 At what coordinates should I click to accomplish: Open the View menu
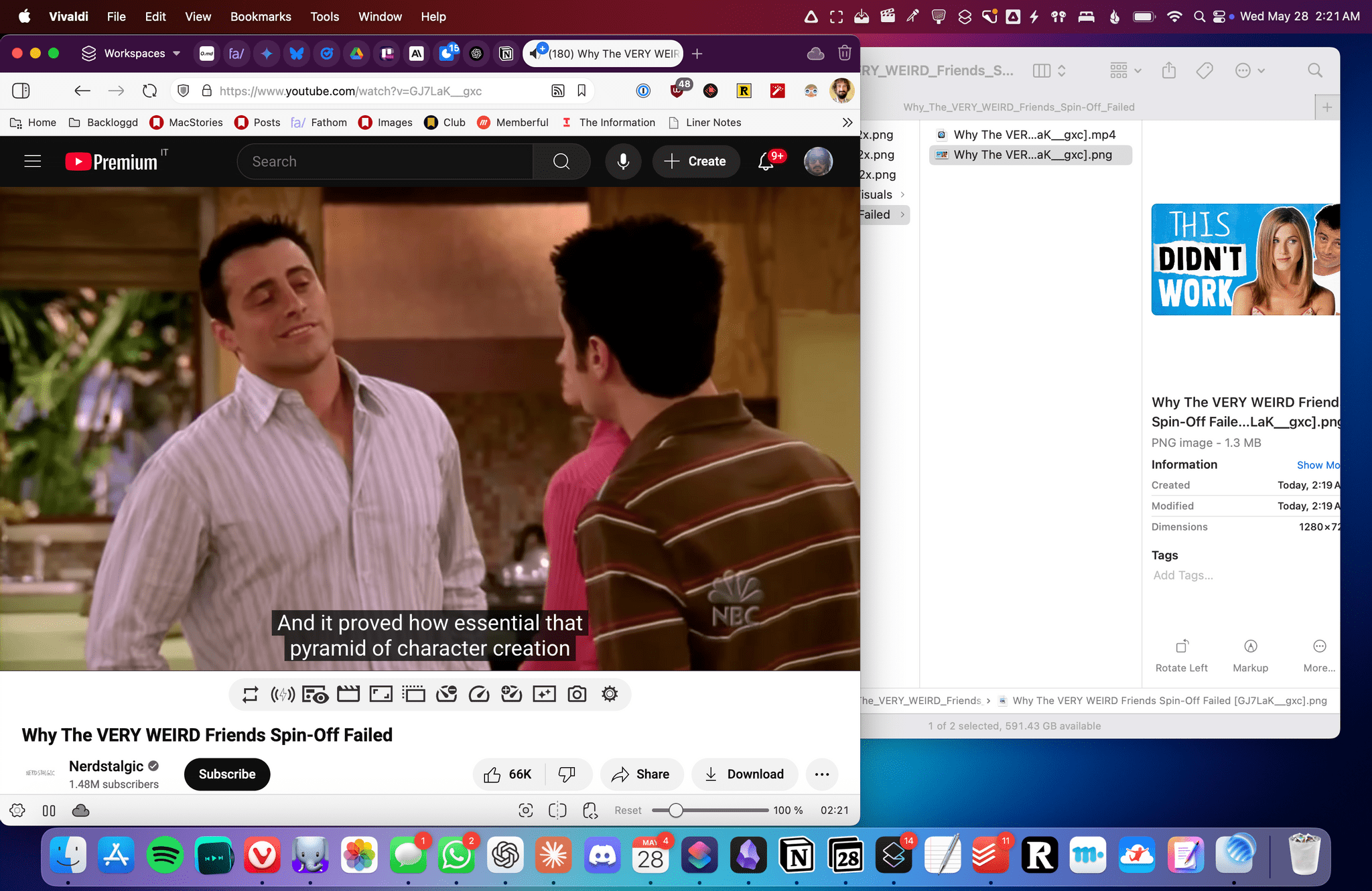(x=198, y=17)
